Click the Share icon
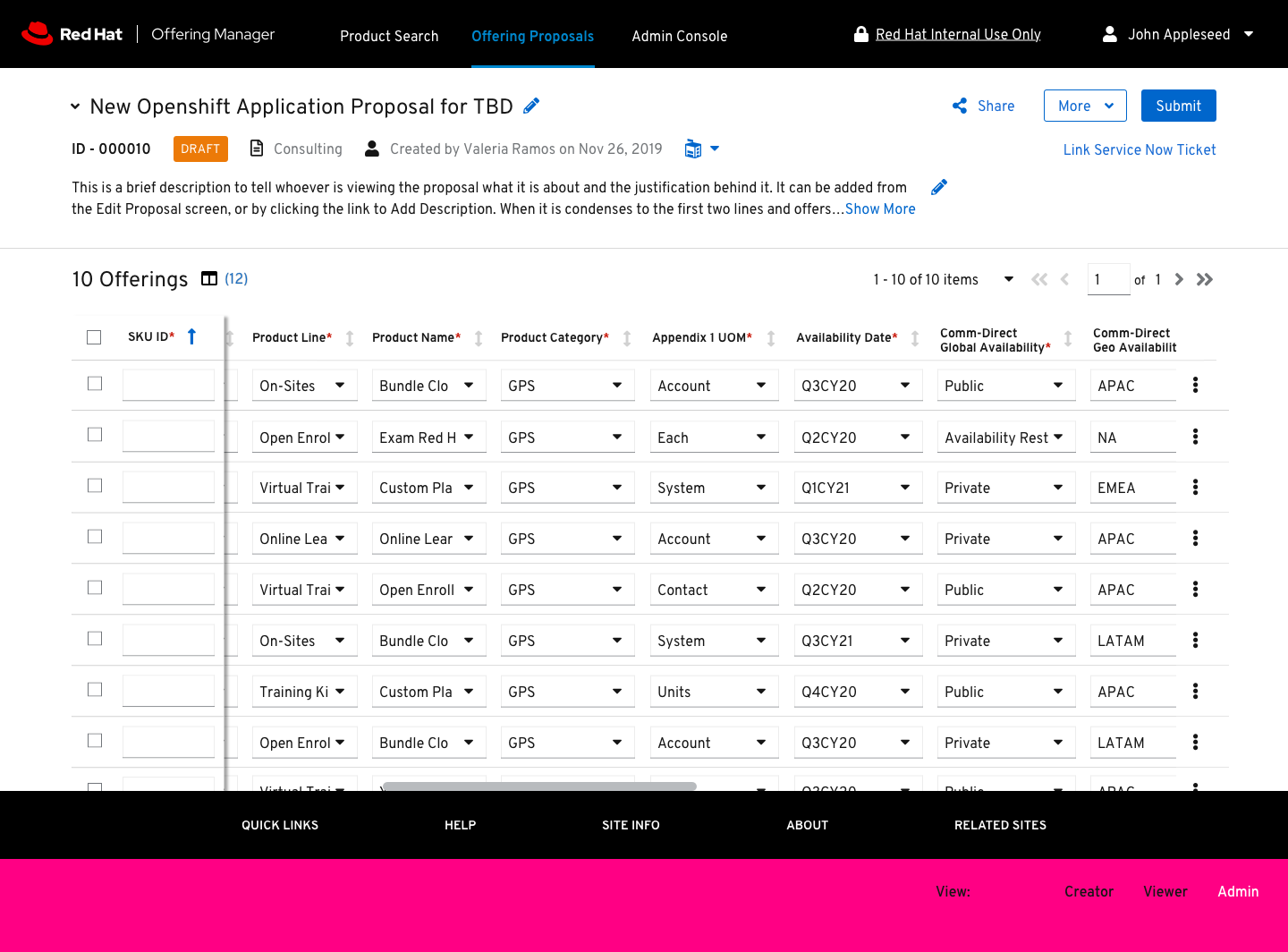1288x952 pixels. [960, 106]
